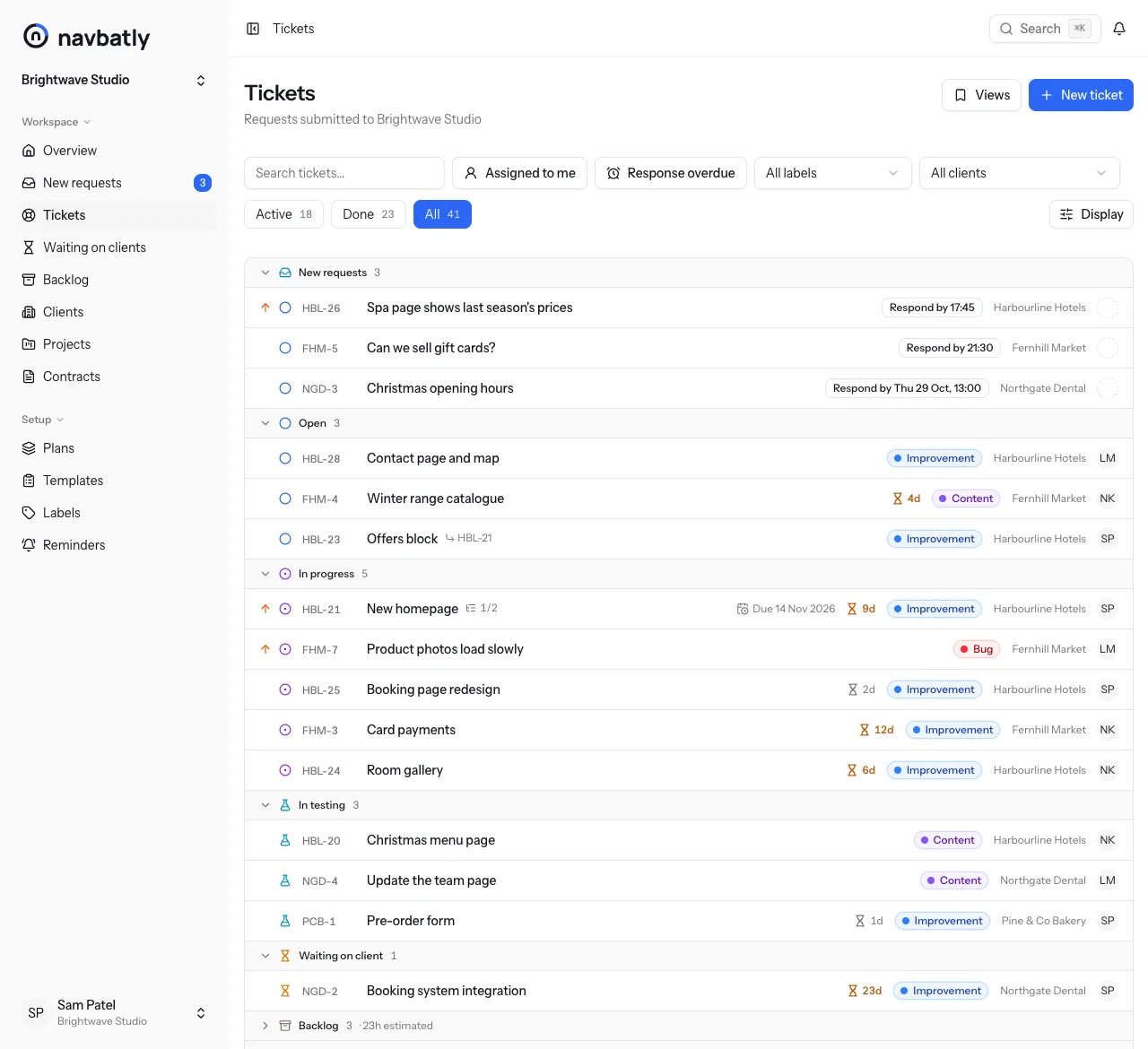Screen dimensions: 1148x1049
Task: Open the All clients dropdown
Action: [x=1020, y=173]
